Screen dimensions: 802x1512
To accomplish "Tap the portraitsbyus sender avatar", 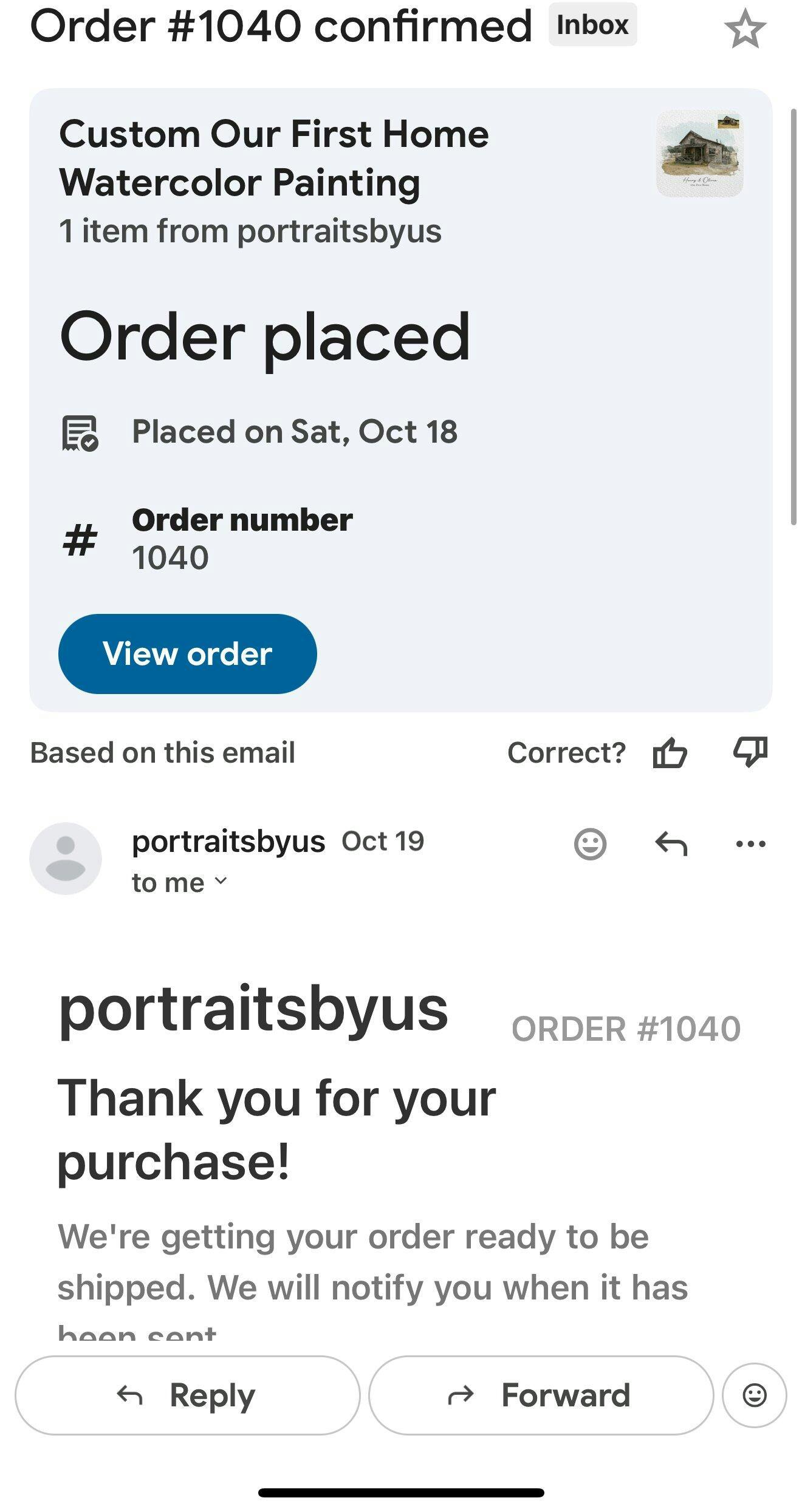I will [x=66, y=859].
